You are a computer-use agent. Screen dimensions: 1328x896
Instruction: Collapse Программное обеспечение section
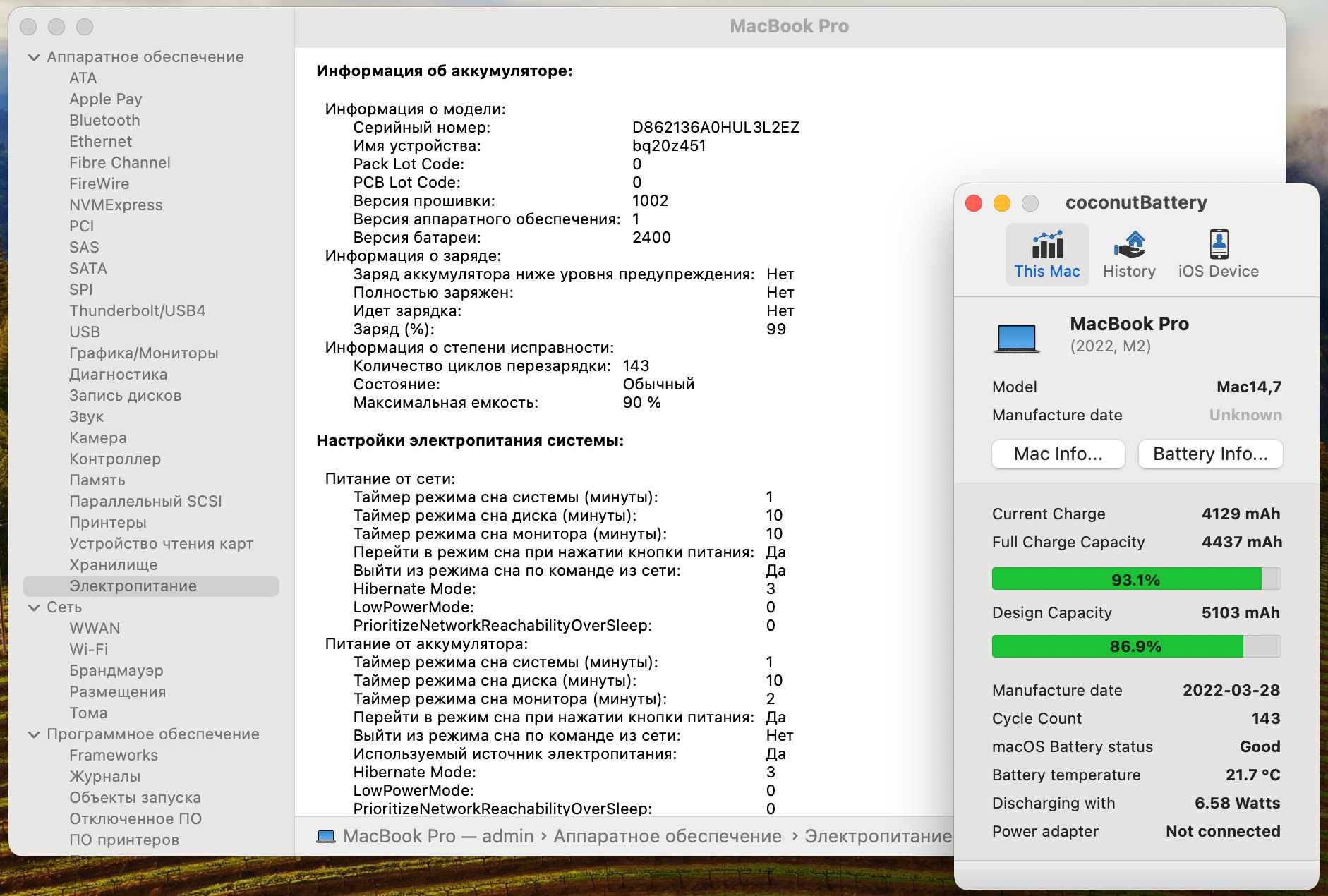33,734
